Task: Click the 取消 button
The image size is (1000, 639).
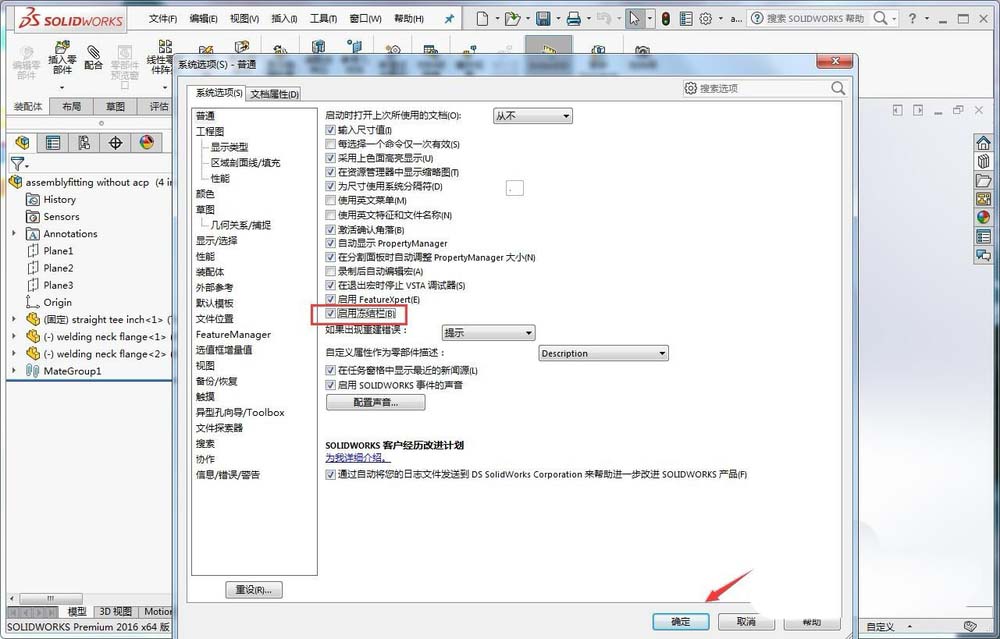Action: tap(746, 621)
